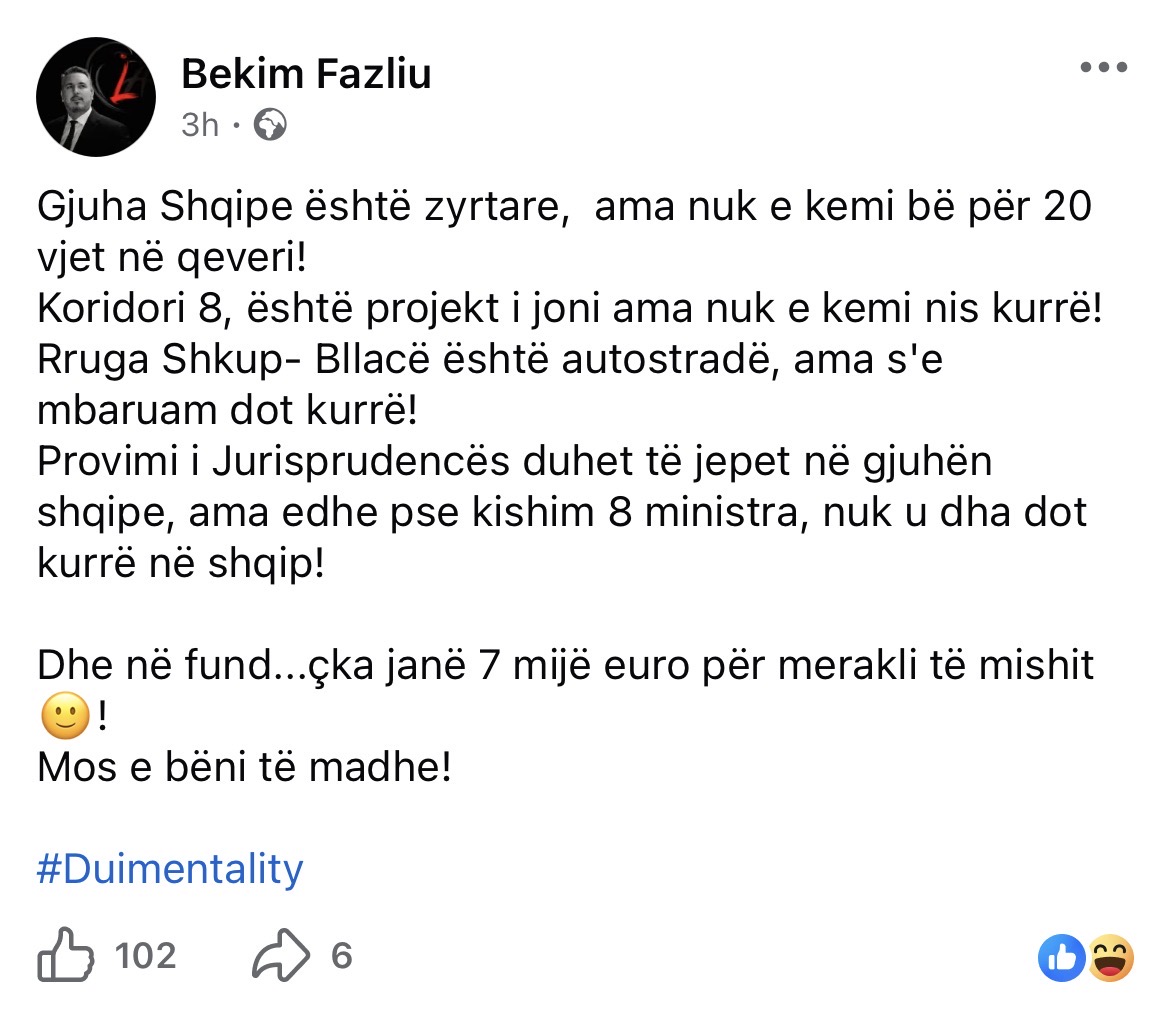This screenshot has height=1009, width=1170.
Task: Click the line starting "Rruga Shkup- Bllacë"
Action: tap(490, 359)
